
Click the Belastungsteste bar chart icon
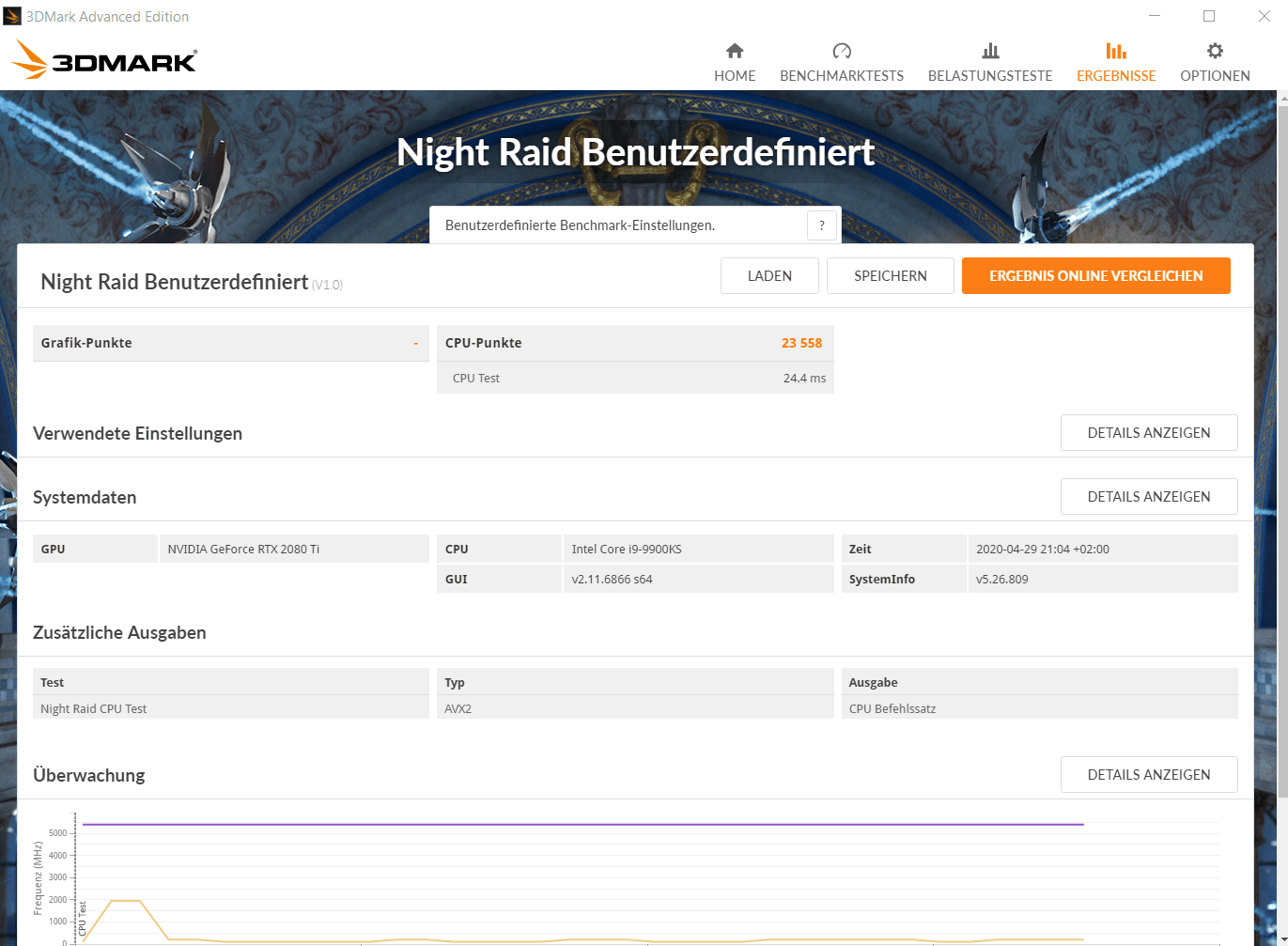point(990,51)
